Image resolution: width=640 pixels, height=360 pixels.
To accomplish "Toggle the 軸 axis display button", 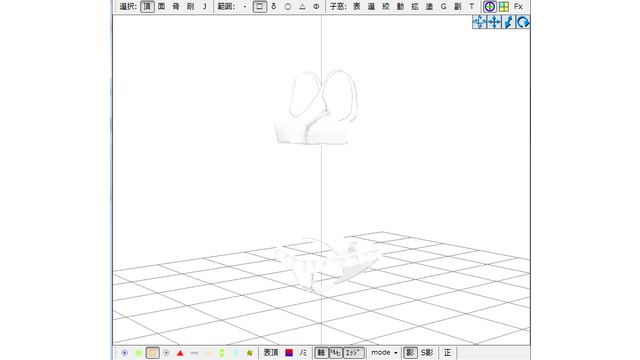I will click(x=322, y=353).
